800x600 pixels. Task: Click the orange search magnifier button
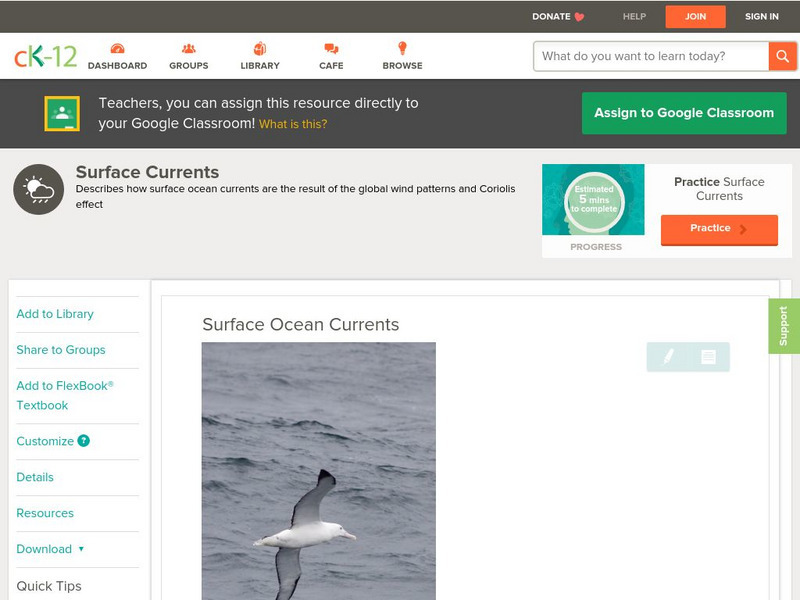[782, 56]
